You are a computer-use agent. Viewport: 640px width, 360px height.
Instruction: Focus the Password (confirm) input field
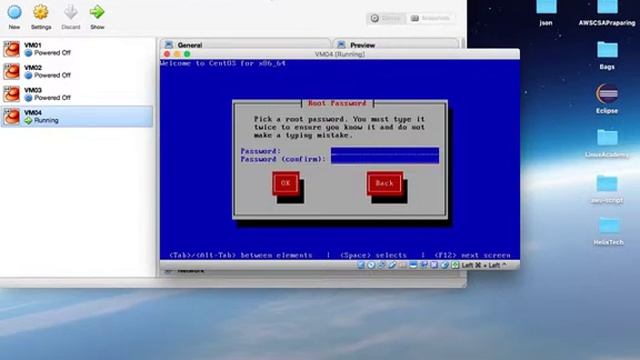385,159
